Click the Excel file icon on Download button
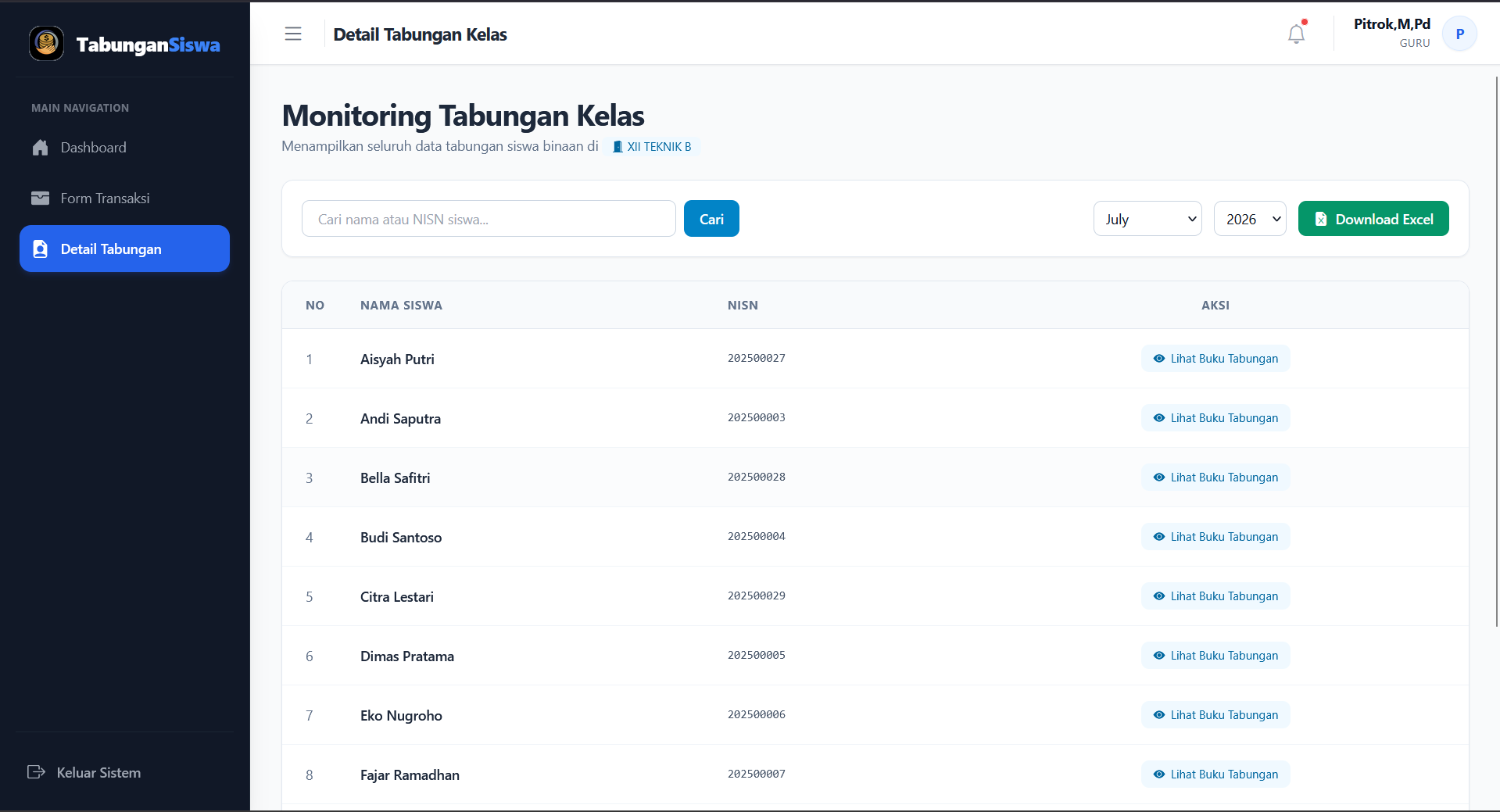The width and height of the screenshot is (1500, 812). click(x=1321, y=219)
